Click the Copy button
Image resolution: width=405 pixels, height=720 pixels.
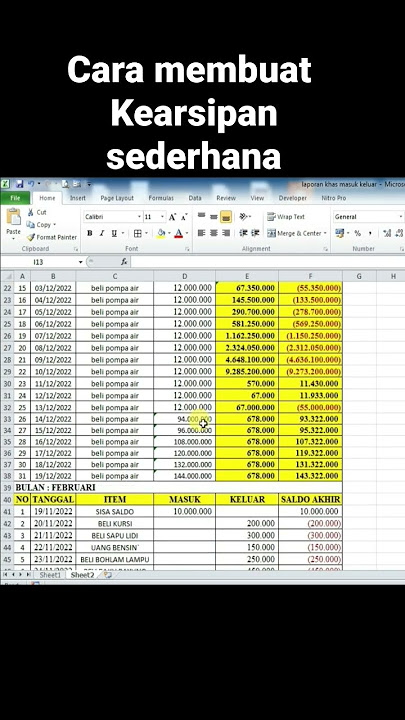39,225
